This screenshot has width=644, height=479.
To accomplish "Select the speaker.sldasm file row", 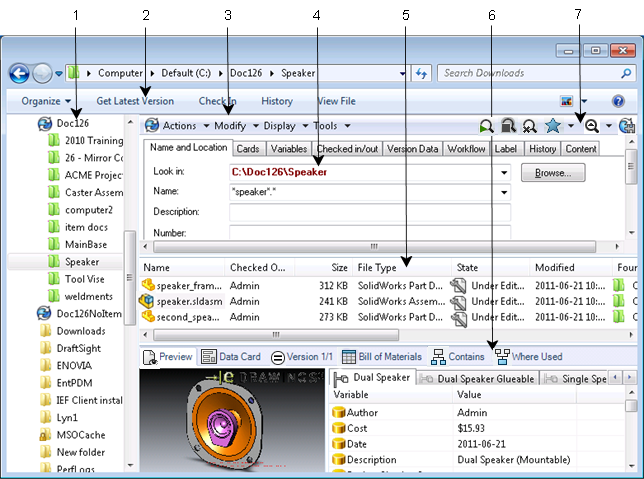I will (x=190, y=300).
